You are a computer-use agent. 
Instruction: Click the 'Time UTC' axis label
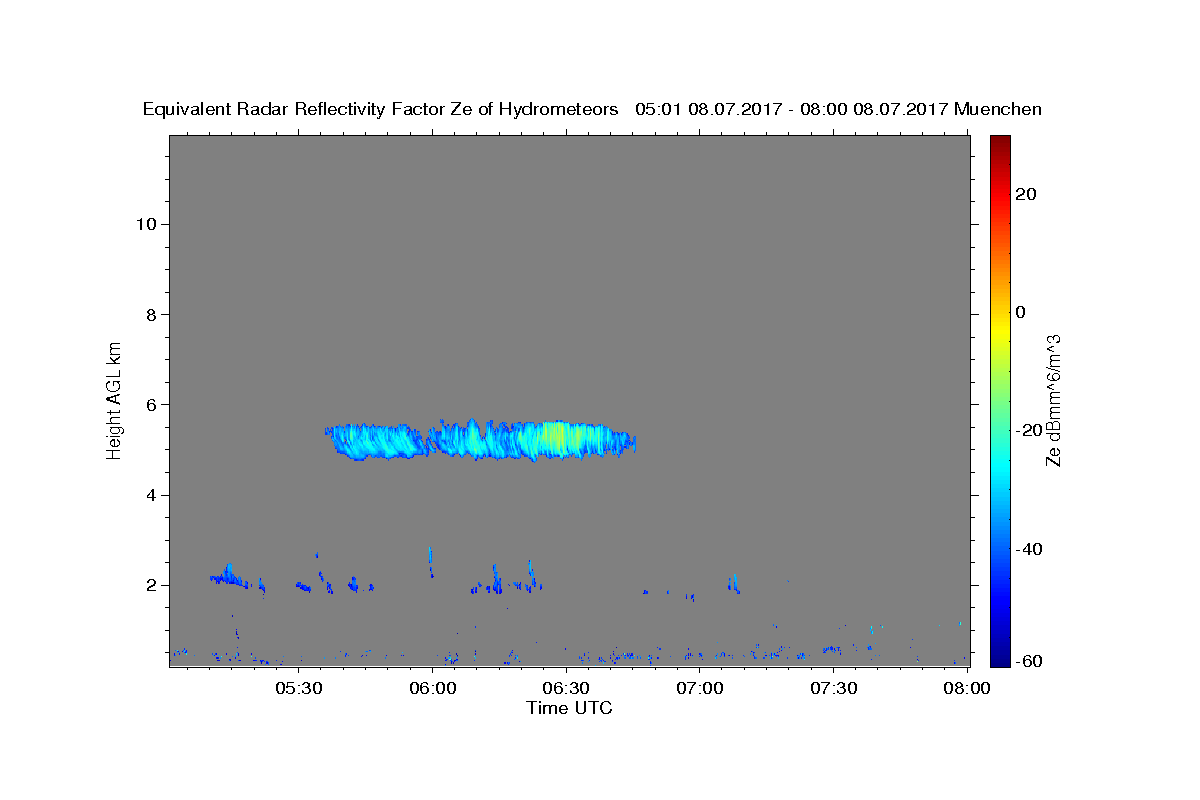click(x=569, y=708)
